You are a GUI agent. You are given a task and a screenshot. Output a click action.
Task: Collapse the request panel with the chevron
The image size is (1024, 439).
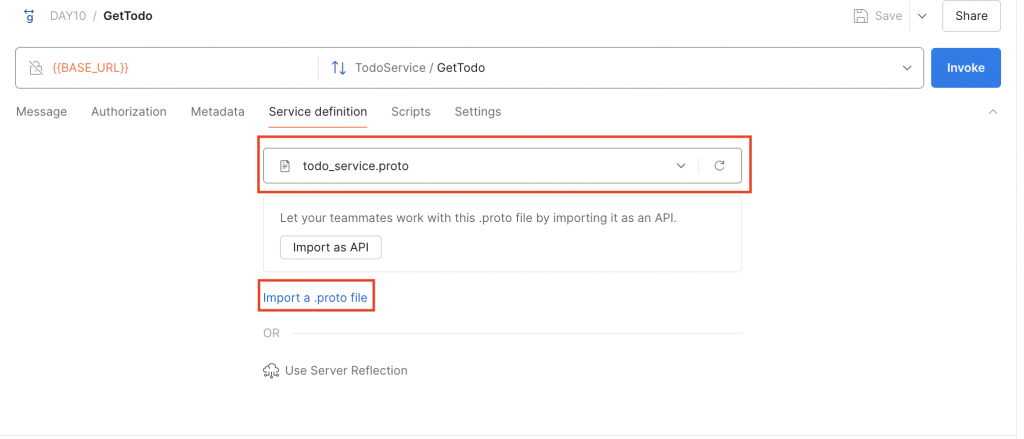[993, 112]
